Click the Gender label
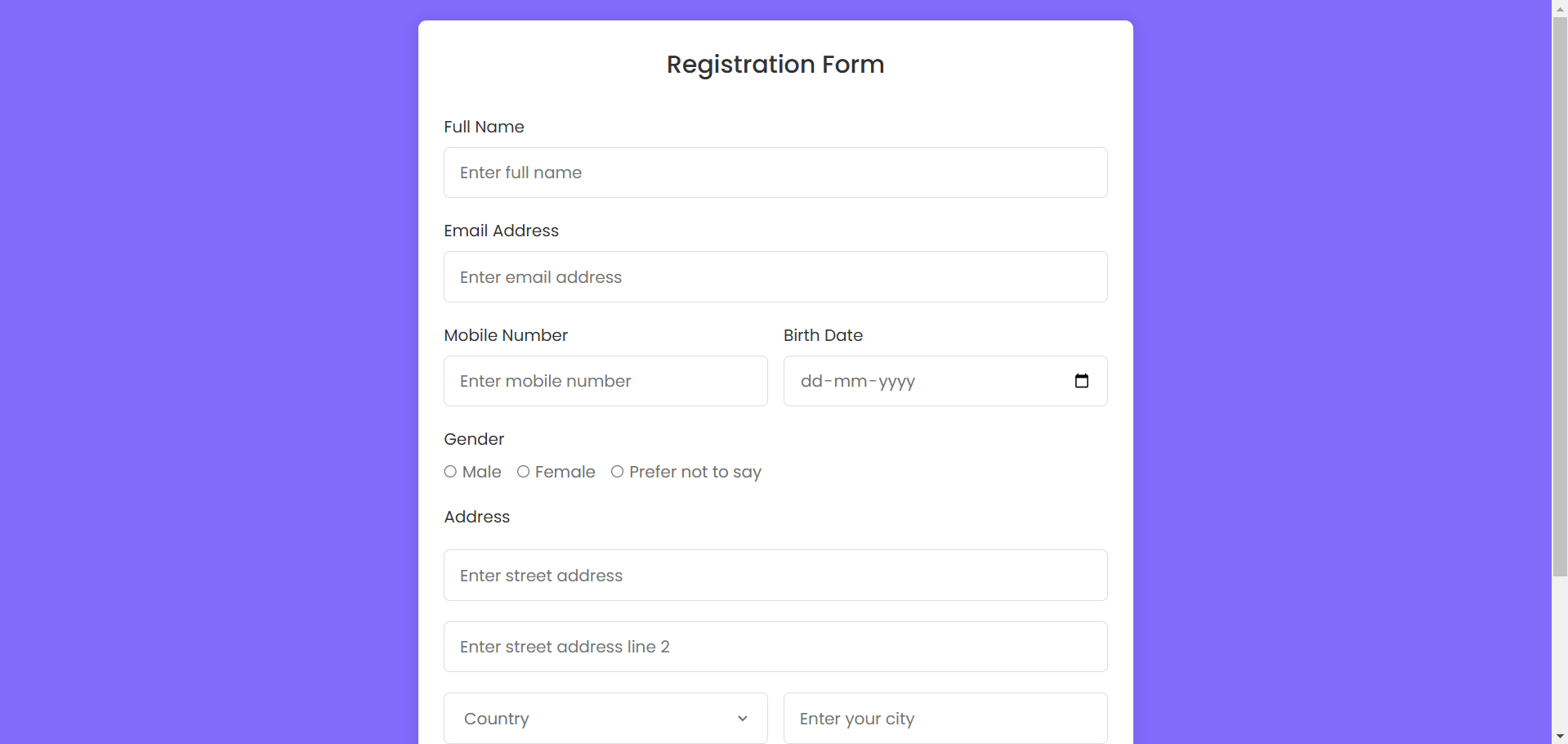The image size is (1568, 744). (474, 439)
